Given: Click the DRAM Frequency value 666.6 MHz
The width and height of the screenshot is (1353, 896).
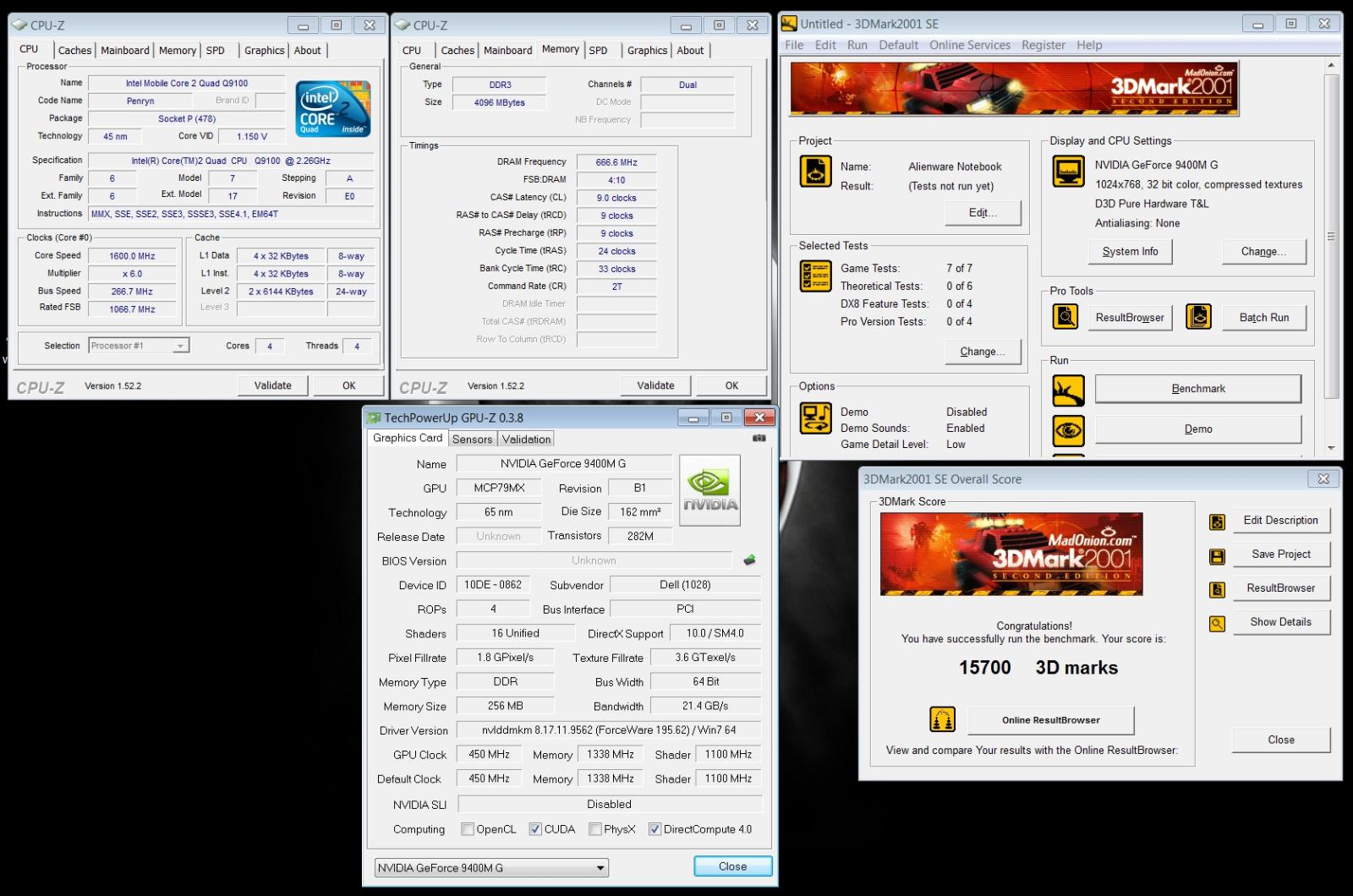Looking at the screenshot, I should point(616,162).
